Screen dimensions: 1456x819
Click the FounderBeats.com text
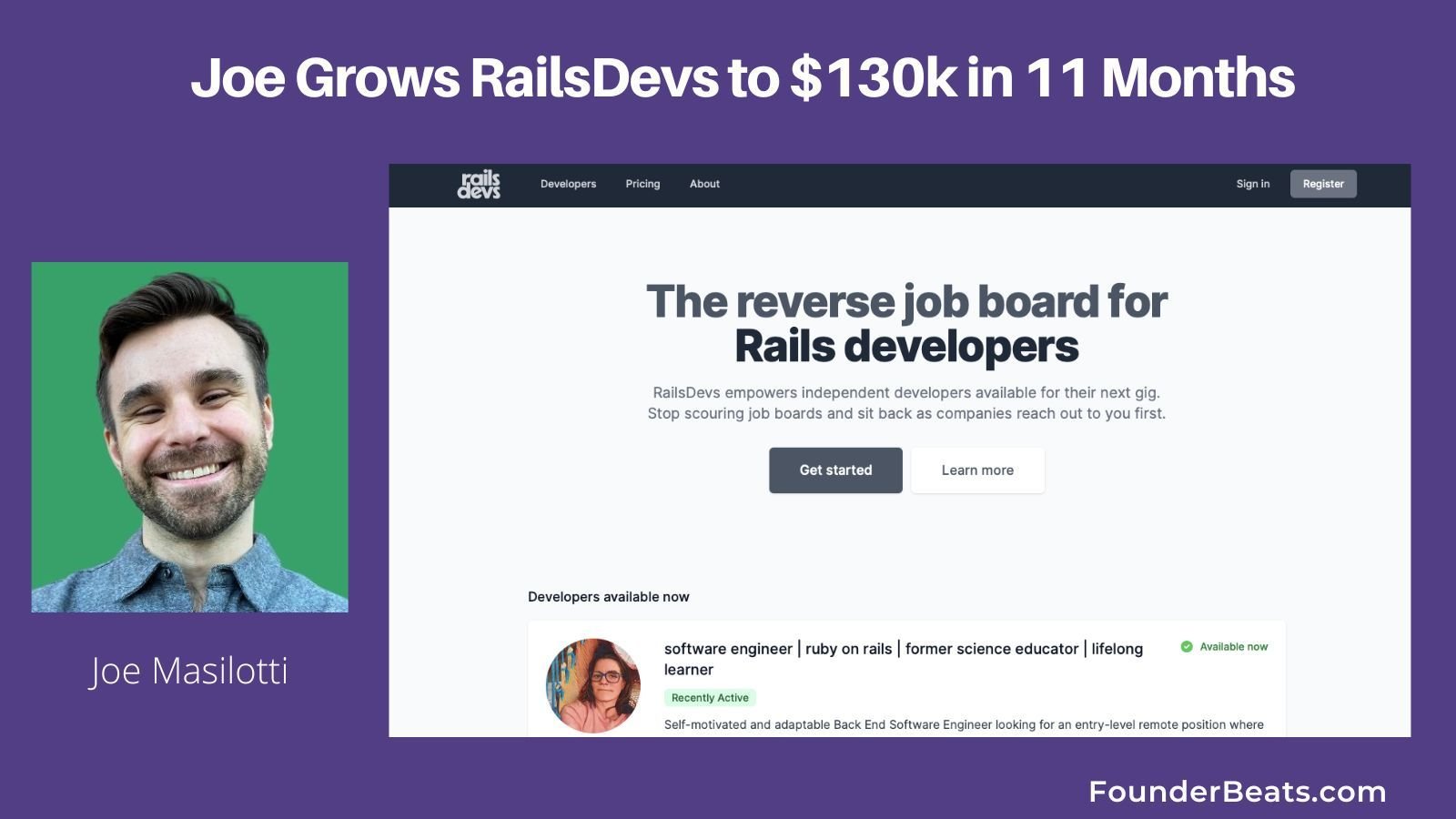[1237, 792]
